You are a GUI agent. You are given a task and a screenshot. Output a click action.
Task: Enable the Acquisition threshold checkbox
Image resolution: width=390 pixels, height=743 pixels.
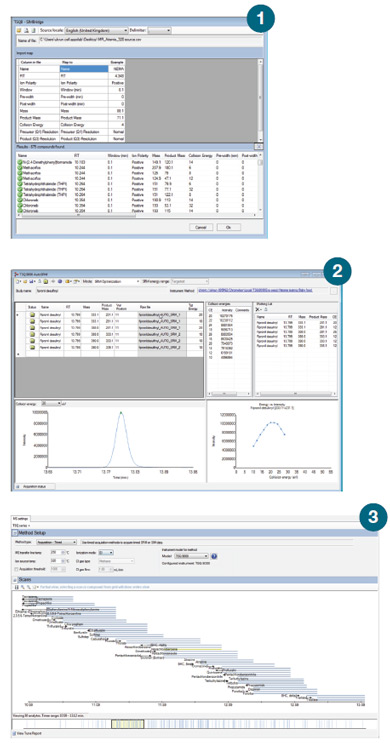17,569
